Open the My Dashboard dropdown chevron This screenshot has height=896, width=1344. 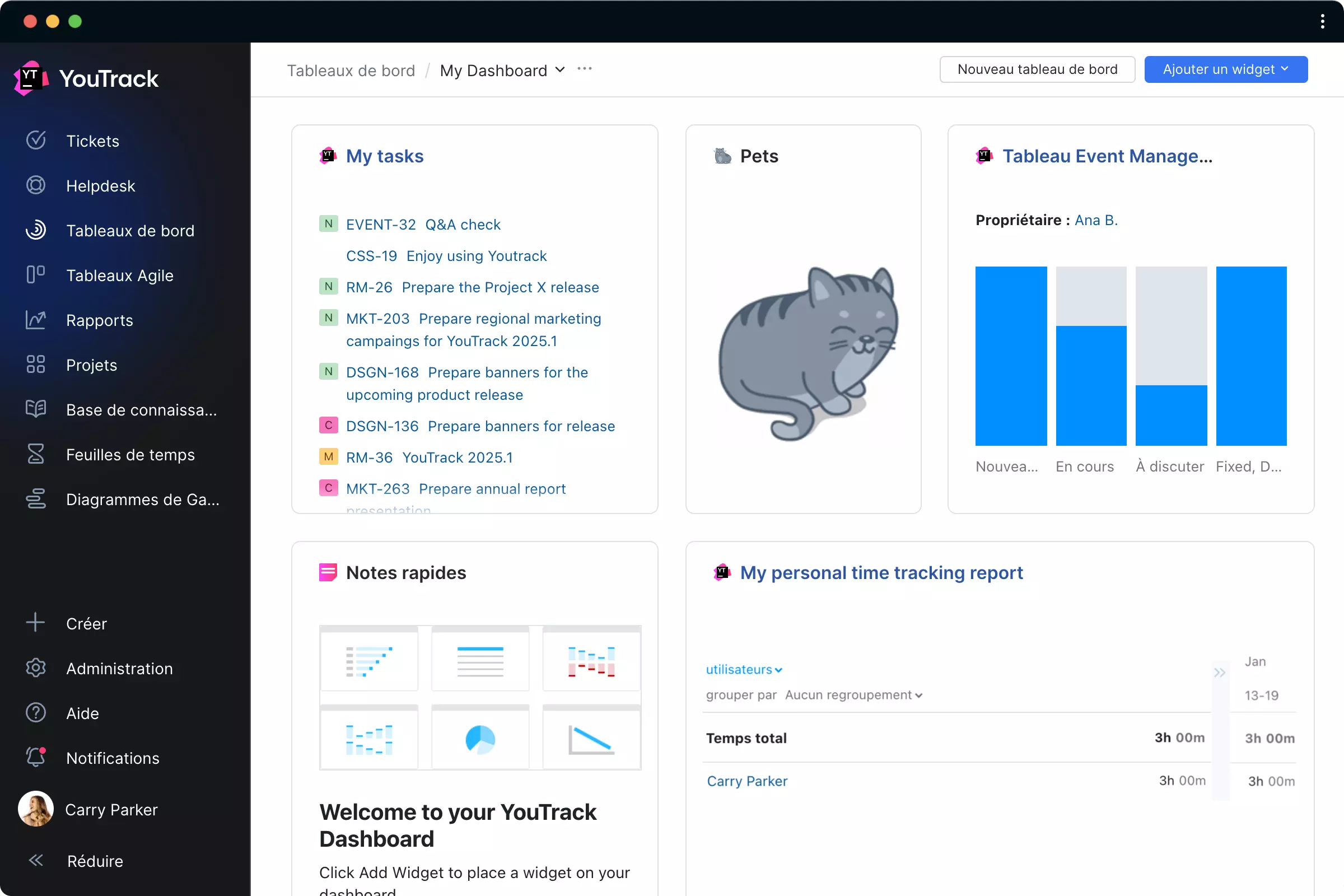[x=560, y=69]
